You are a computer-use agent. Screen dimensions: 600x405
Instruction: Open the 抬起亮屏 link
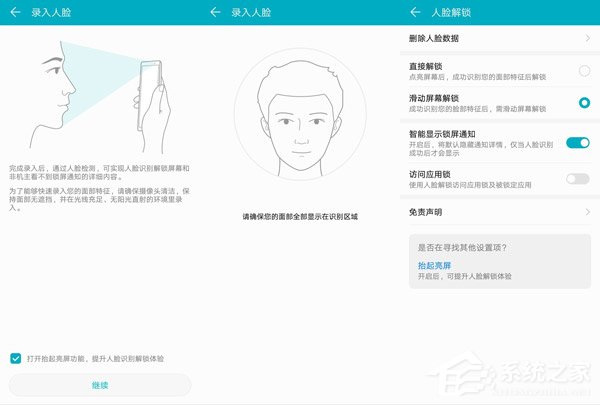(x=434, y=265)
